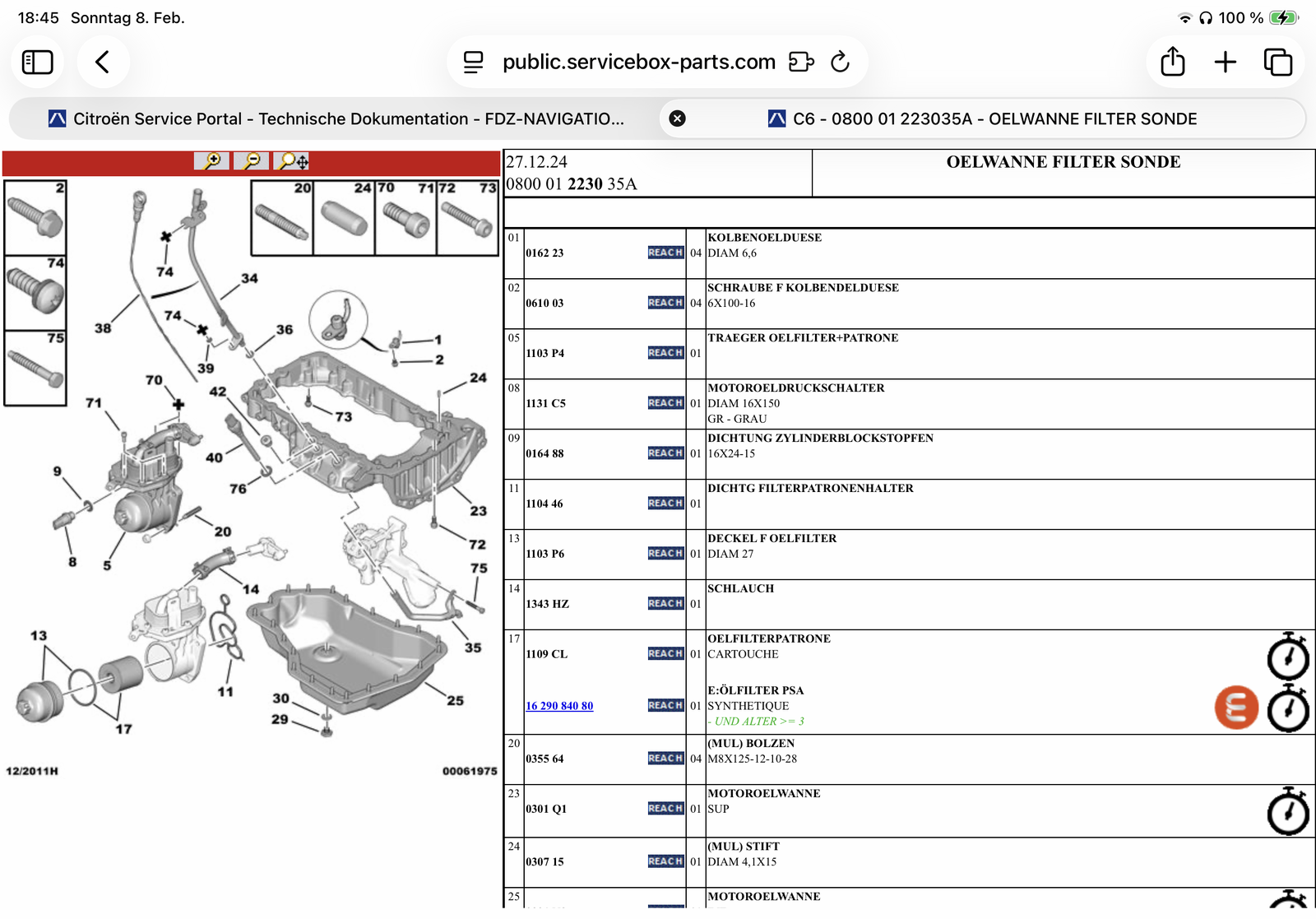The height and width of the screenshot is (919, 1316).
Task: Click REACH badge for part 1104 46
Action: 665,504
